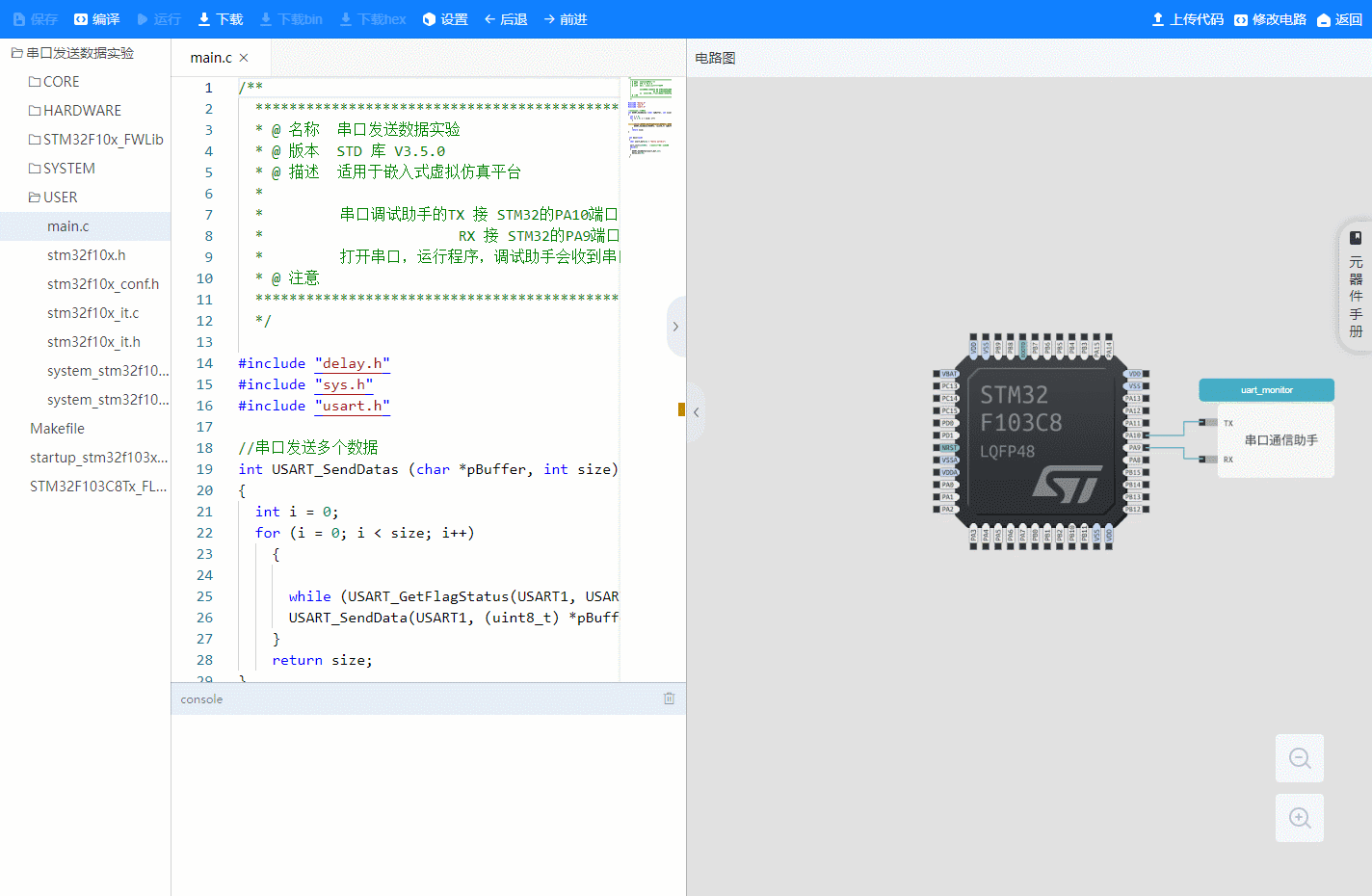Image resolution: width=1372 pixels, height=896 pixels.
Task: Click 上传代码 upload code
Action: pyautogui.click(x=1187, y=19)
